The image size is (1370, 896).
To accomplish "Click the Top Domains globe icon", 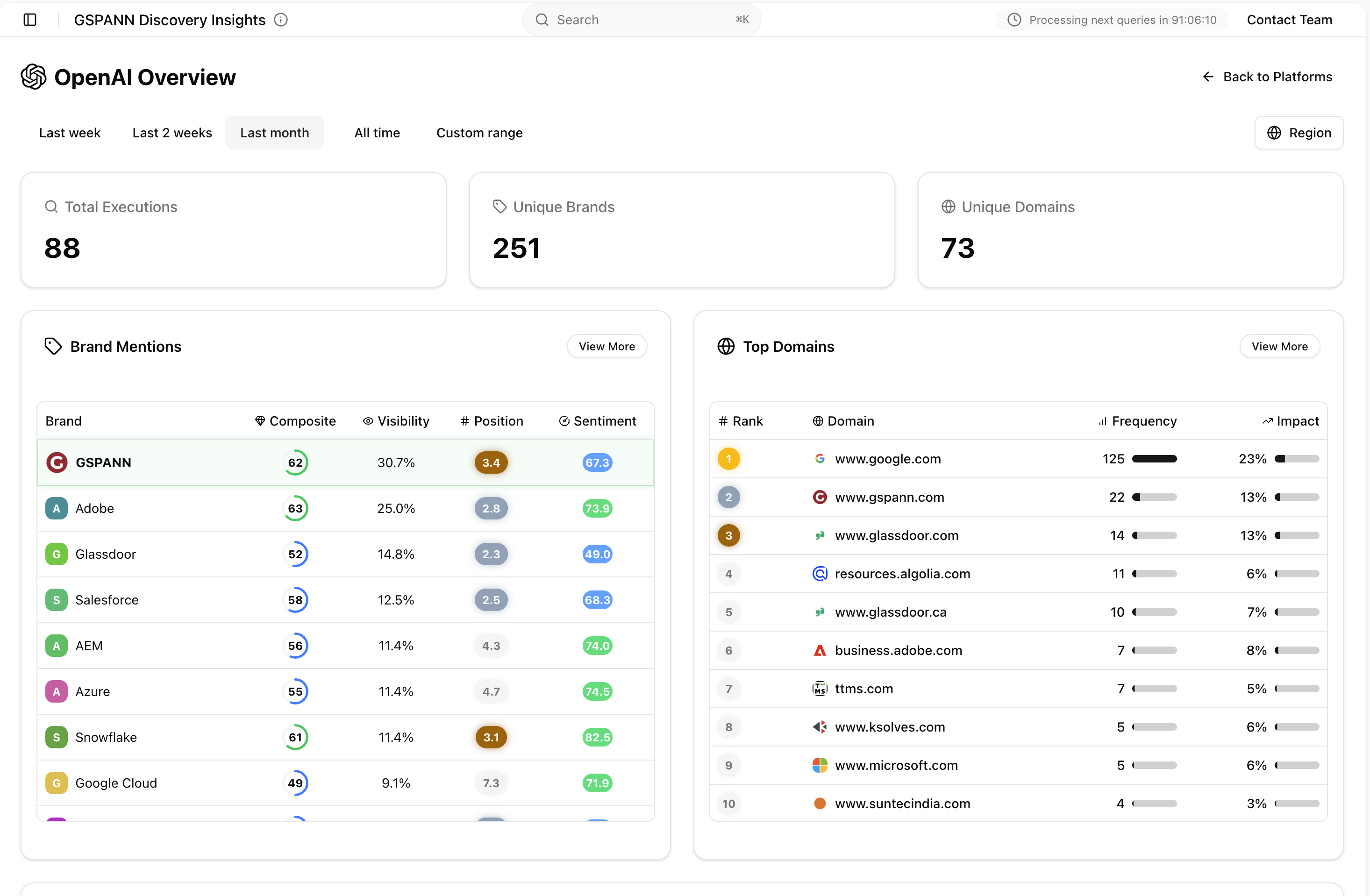I will (726, 346).
